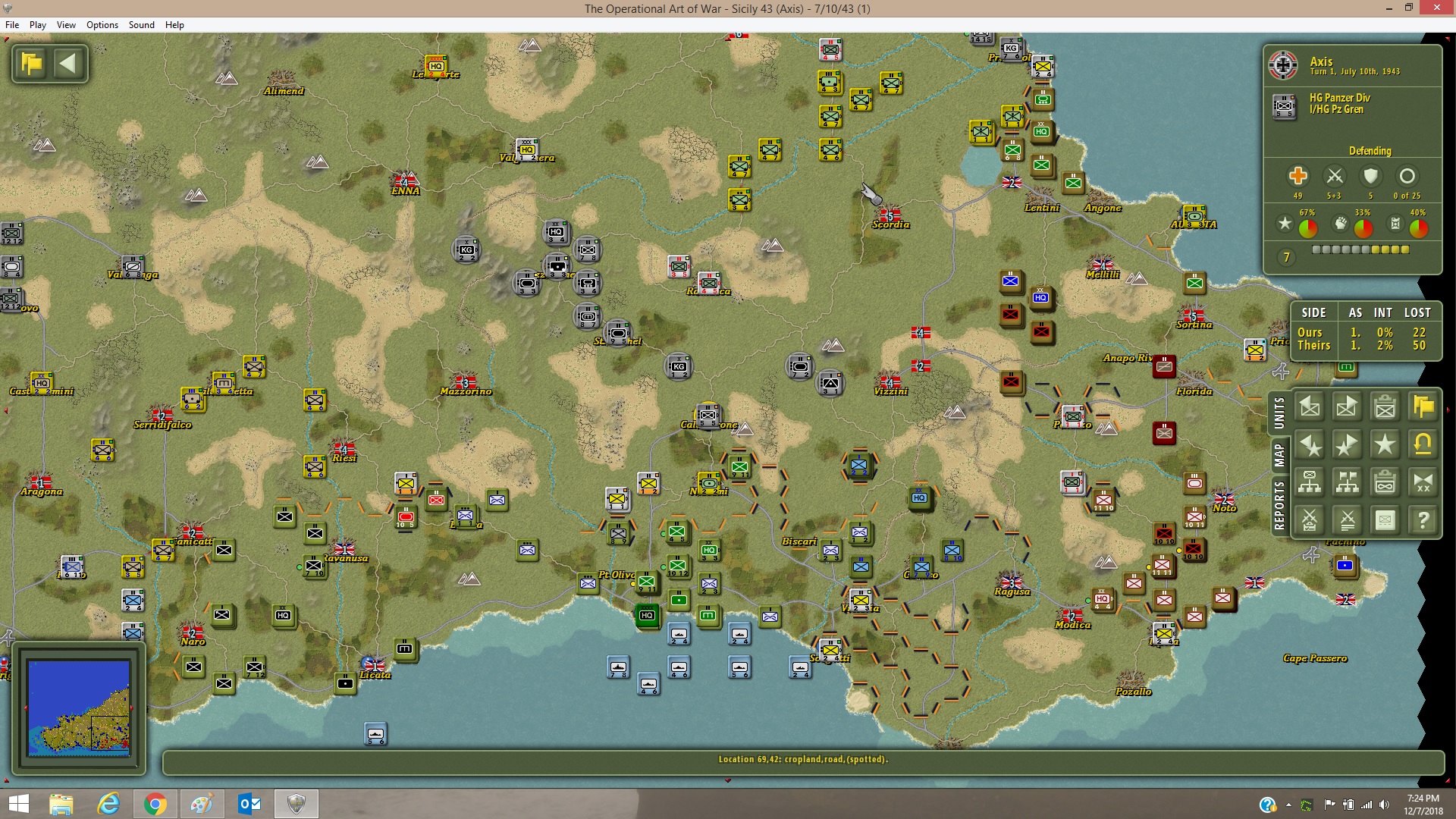Screen dimensions: 1456x819
Task: Click the Axis iron cross emblem
Action: pyautogui.click(x=1283, y=65)
